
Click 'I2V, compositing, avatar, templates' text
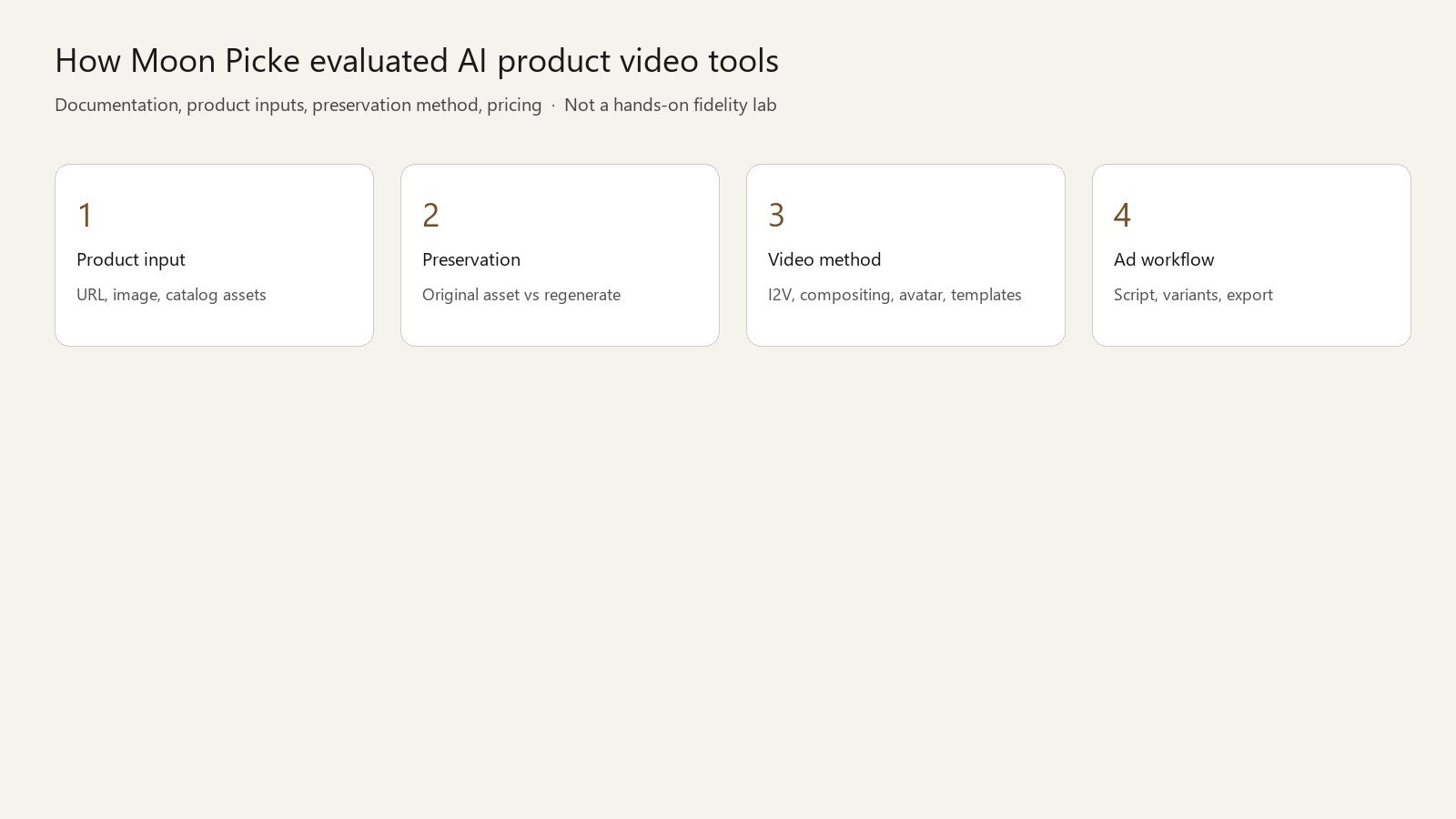click(x=895, y=295)
